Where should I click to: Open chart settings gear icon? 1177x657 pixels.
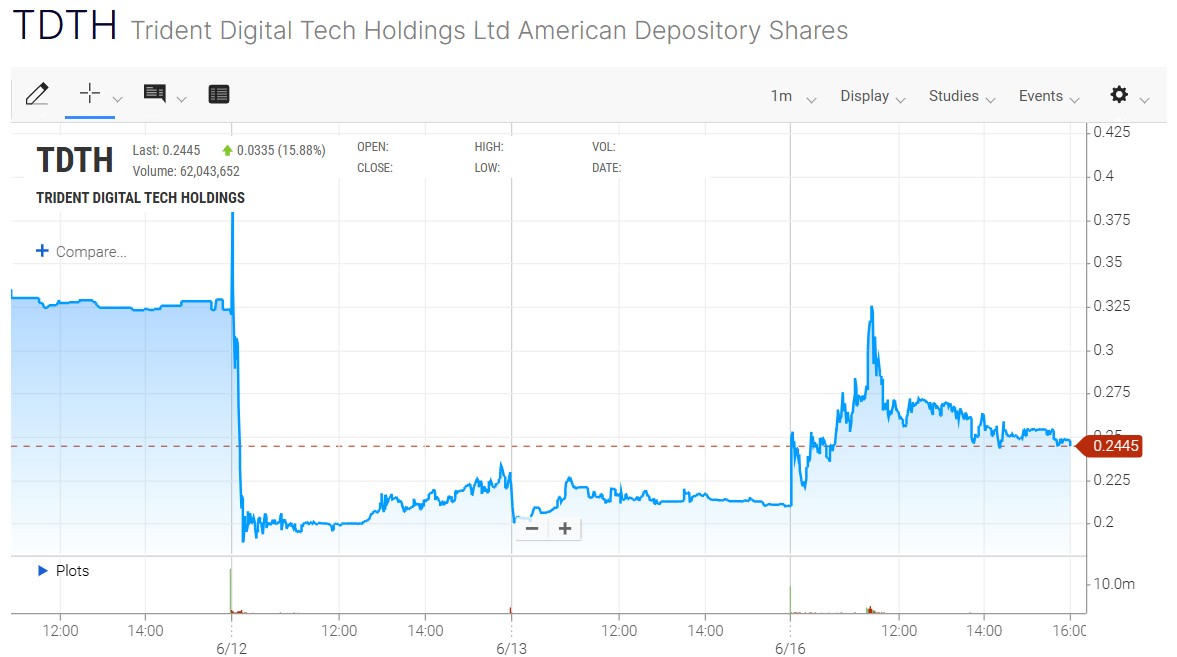tap(1119, 95)
